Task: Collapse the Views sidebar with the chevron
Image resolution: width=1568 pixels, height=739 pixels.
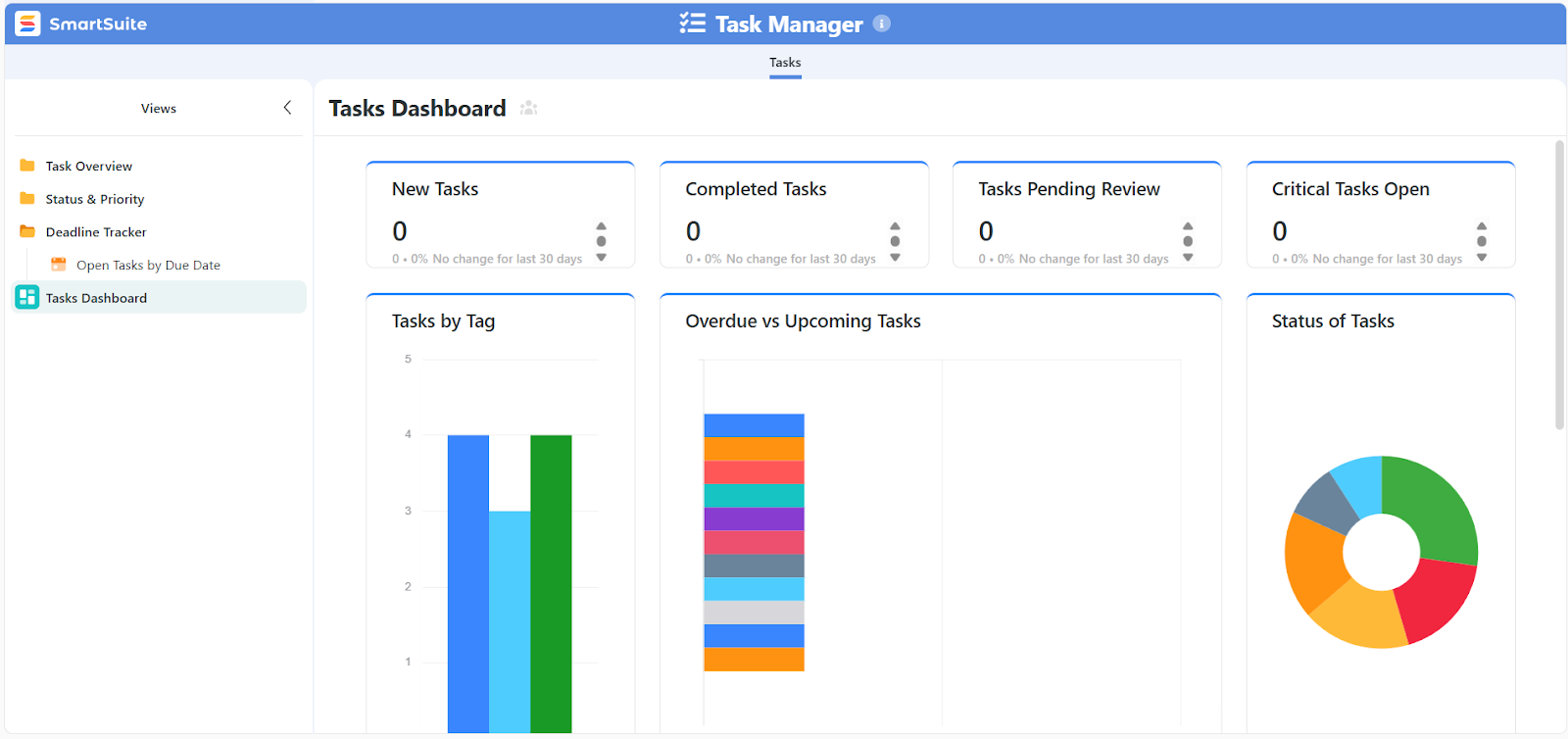Action: pos(287,108)
